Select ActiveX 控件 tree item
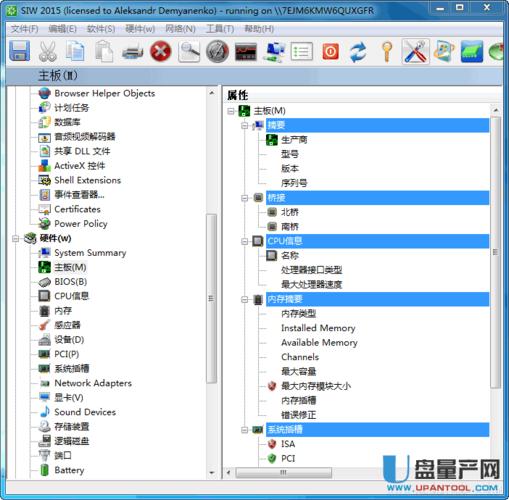The width and height of the screenshot is (509, 500). [80, 166]
